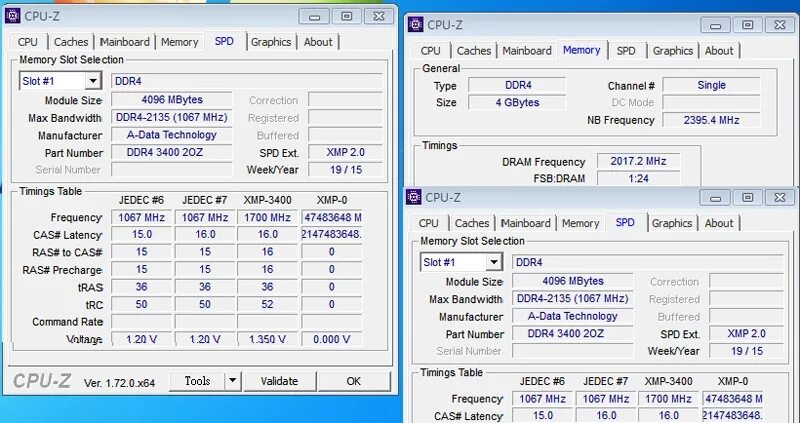Open Slot #1 dropdown in bottom-right CPU-Z window

(493, 262)
